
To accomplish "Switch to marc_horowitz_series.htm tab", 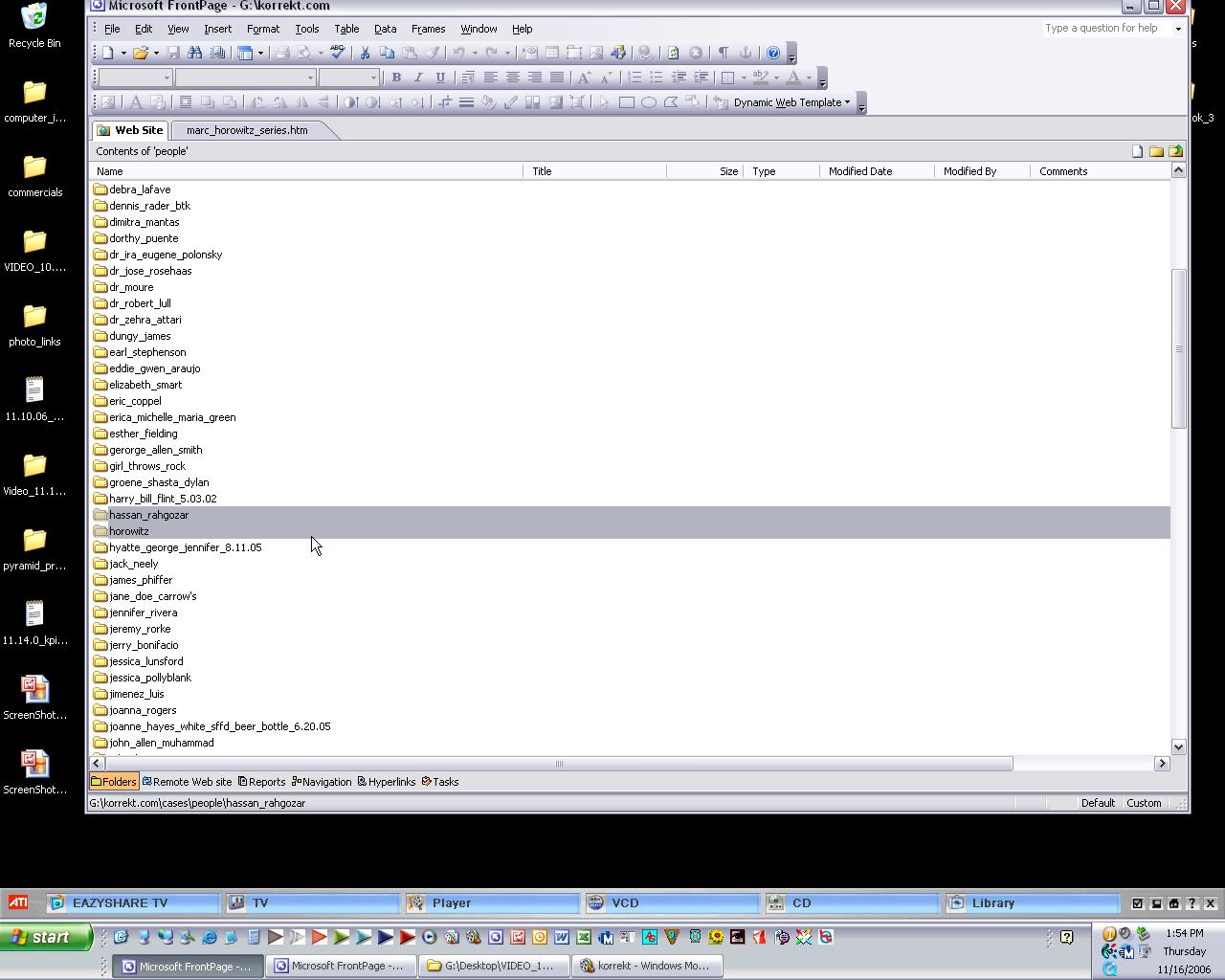I will click(247, 130).
